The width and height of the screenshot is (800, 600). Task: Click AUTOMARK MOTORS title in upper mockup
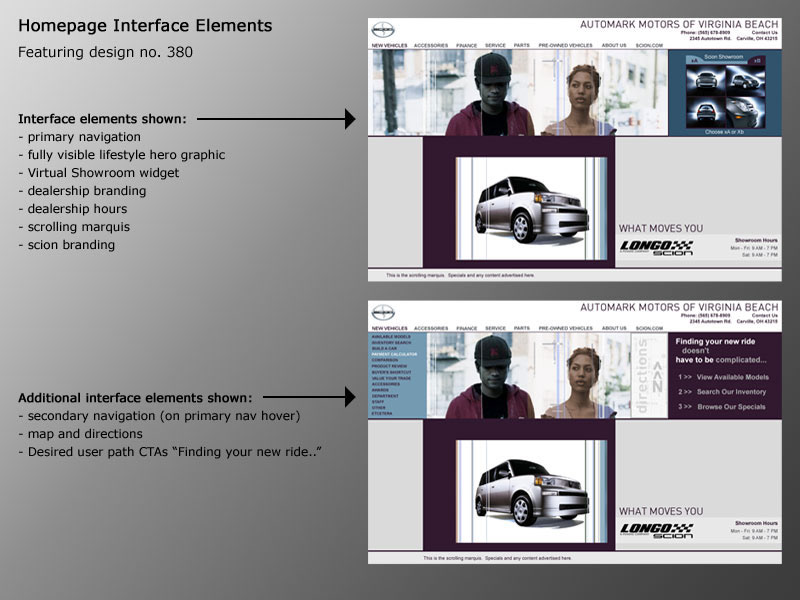coord(679,24)
